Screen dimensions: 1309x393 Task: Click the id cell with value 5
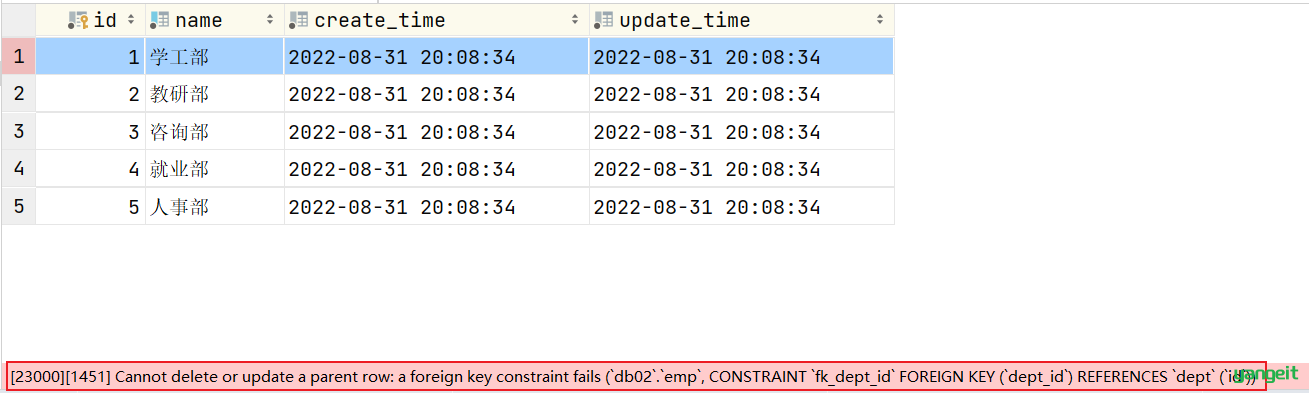(91, 207)
